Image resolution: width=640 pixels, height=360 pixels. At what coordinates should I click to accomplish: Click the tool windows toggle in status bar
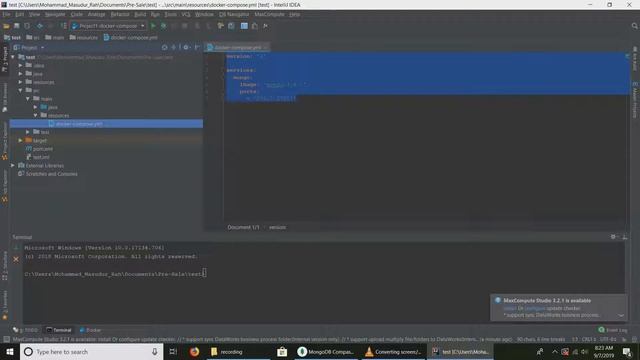tap(6, 339)
